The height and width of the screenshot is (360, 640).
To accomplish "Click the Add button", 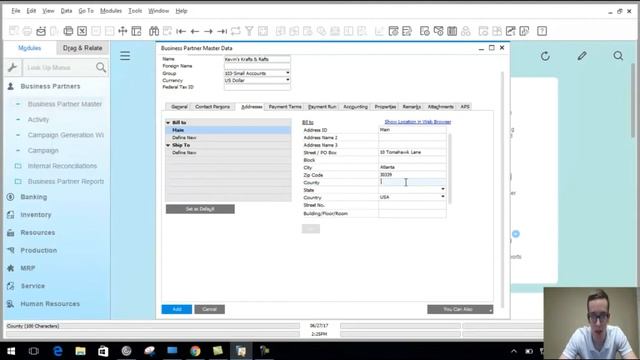I will coord(177,309).
